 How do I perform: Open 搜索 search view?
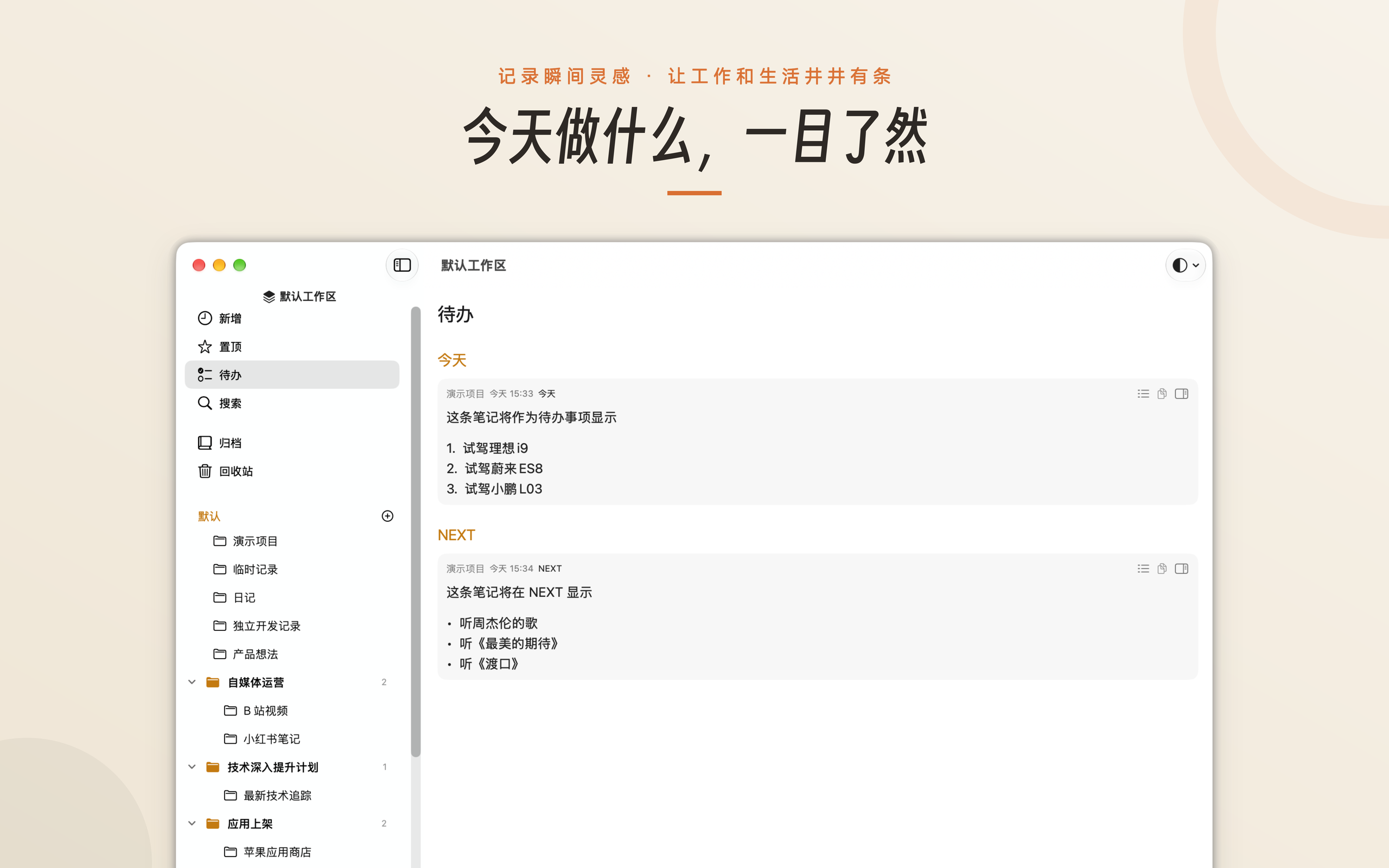[x=291, y=403]
